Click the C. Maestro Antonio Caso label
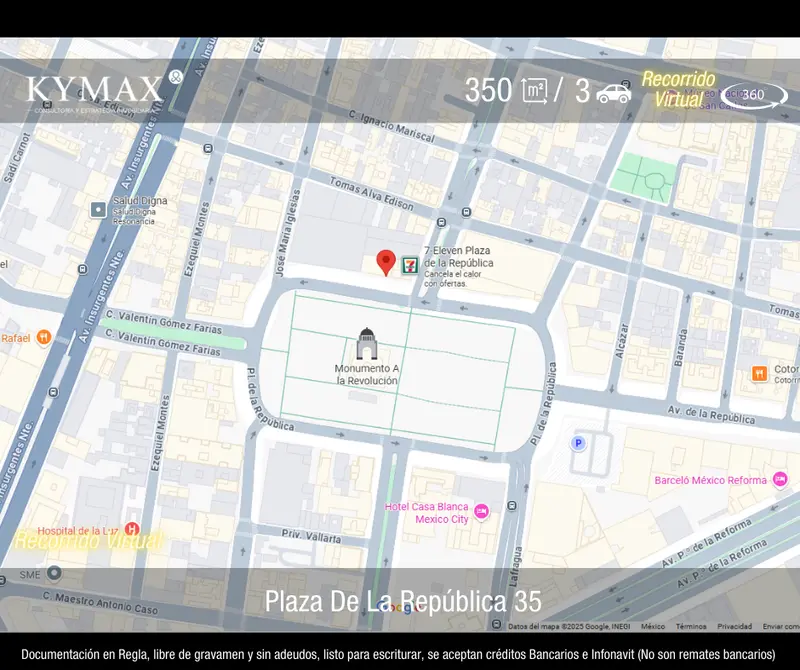The image size is (800, 670). click(100, 603)
